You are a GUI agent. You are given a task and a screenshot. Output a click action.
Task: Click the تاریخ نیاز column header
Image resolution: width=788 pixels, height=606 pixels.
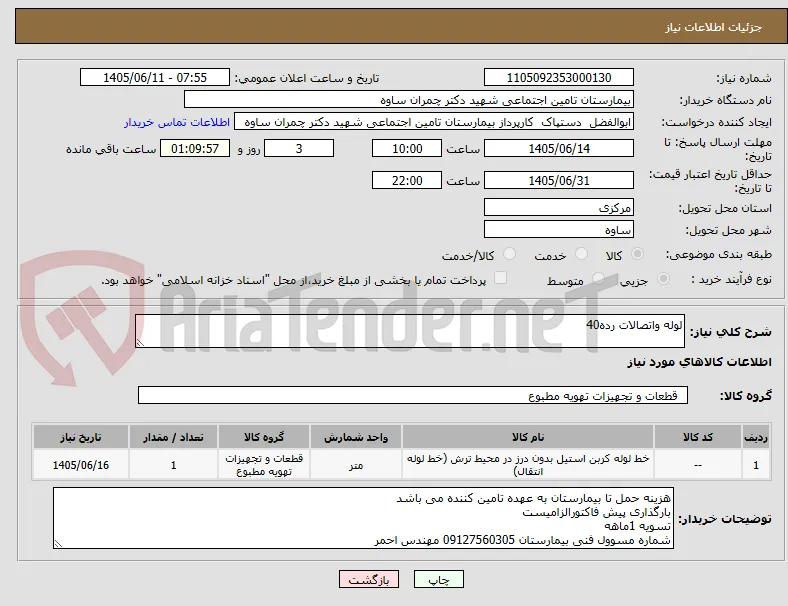pyautogui.click(x=81, y=437)
